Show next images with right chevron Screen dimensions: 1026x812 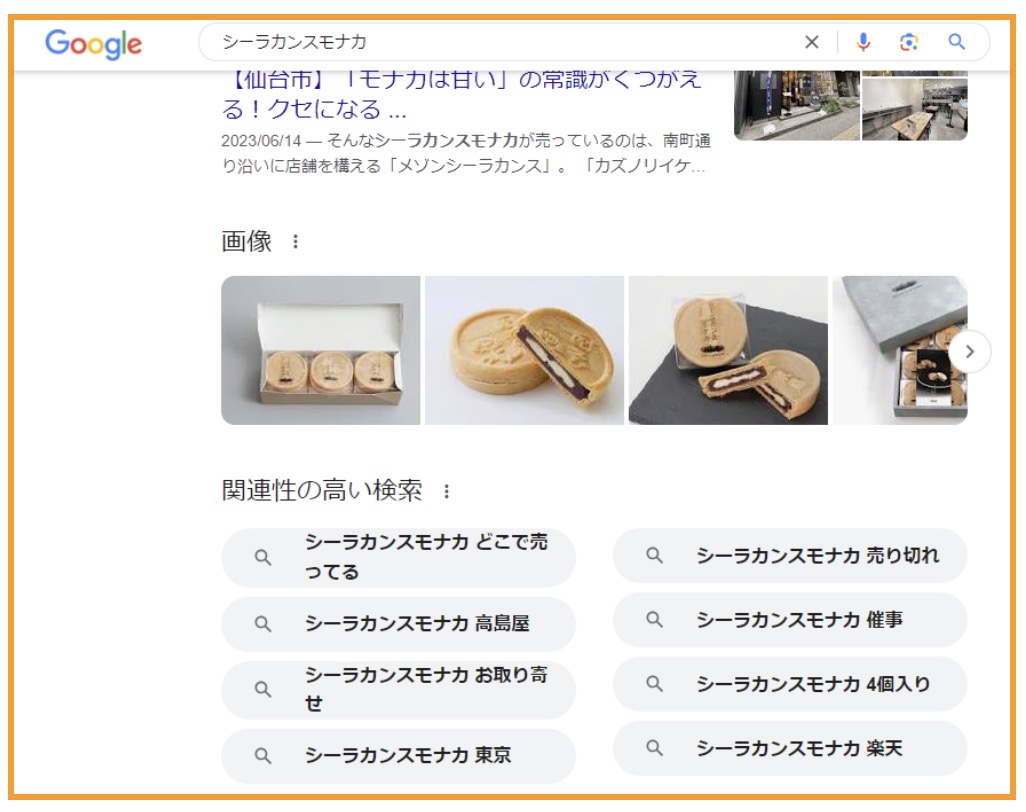pos(970,351)
